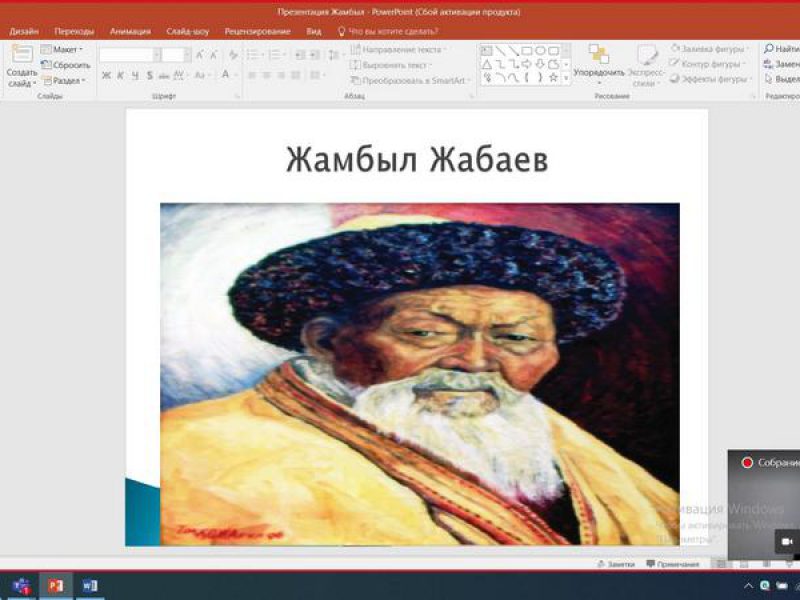Expand Выровнять текст alignment menu
Image resolution: width=800 pixels, height=600 pixels.
(391, 65)
